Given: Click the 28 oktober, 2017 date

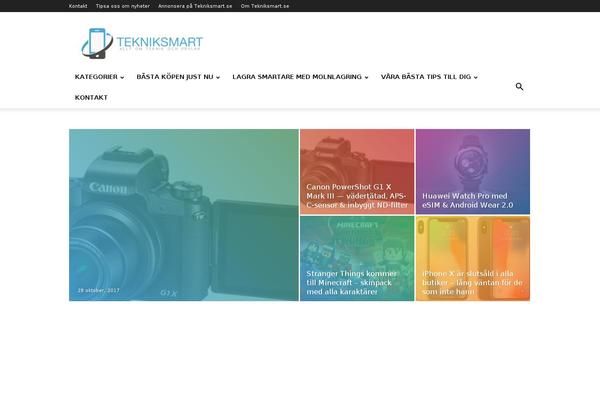Looking at the screenshot, I should pyautogui.click(x=99, y=290).
